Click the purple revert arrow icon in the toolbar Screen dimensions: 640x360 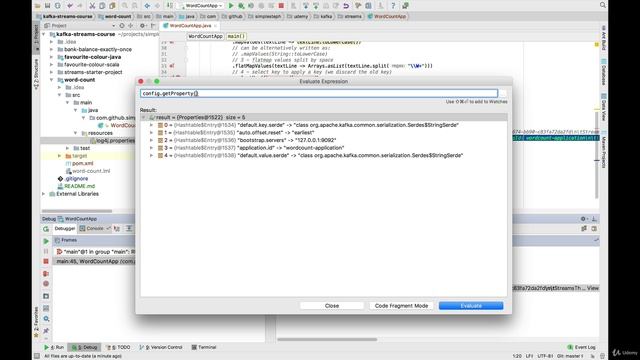pyautogui.click(x=346, y=6)
